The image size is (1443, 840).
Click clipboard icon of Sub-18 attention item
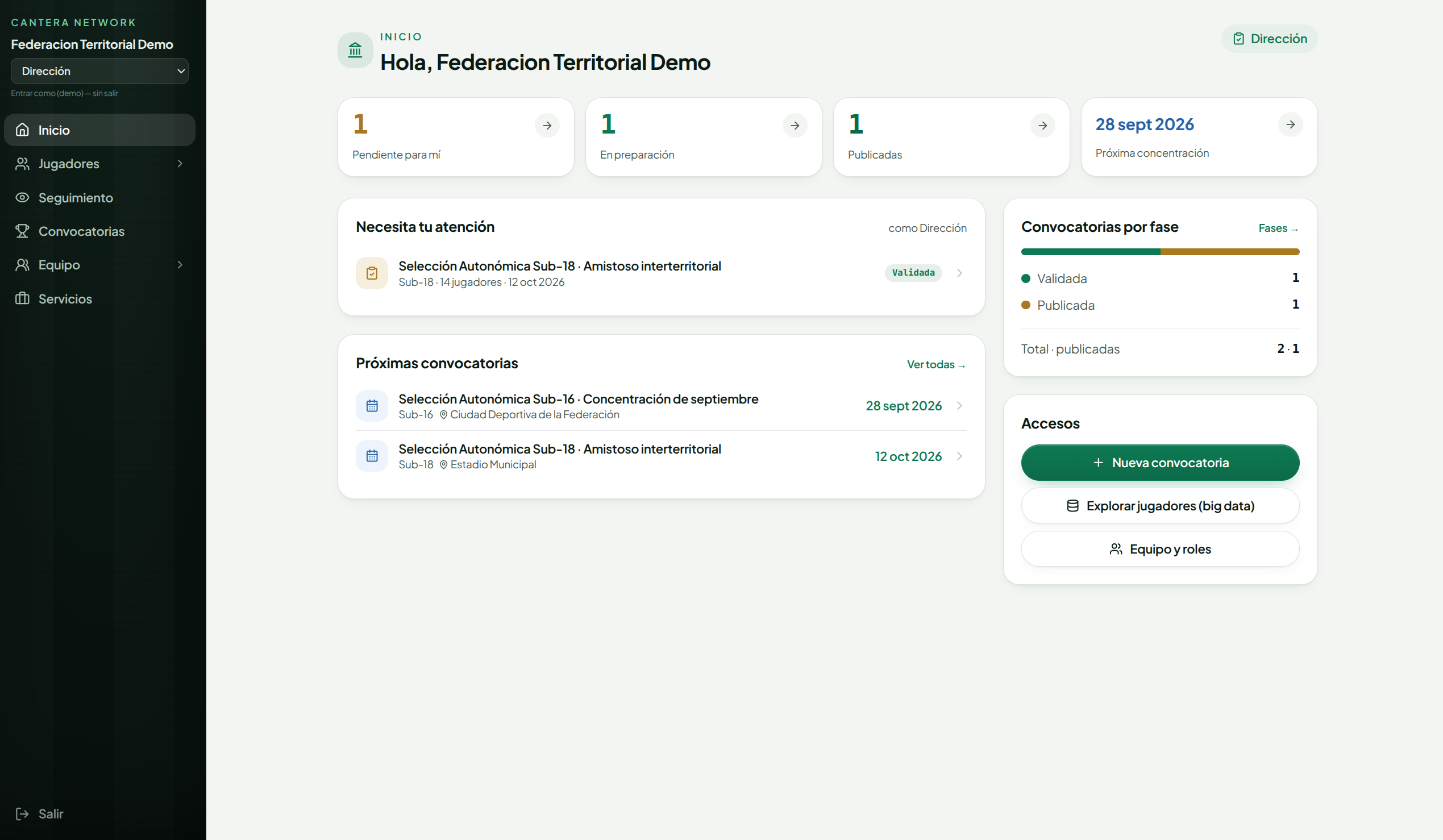click(372, 273)
